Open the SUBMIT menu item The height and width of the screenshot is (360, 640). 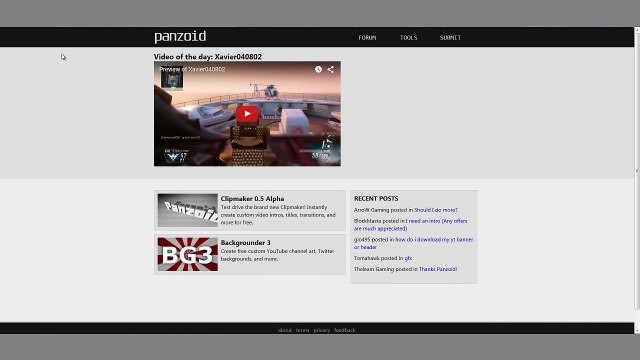pyautogui.click(x=450, y=38)
